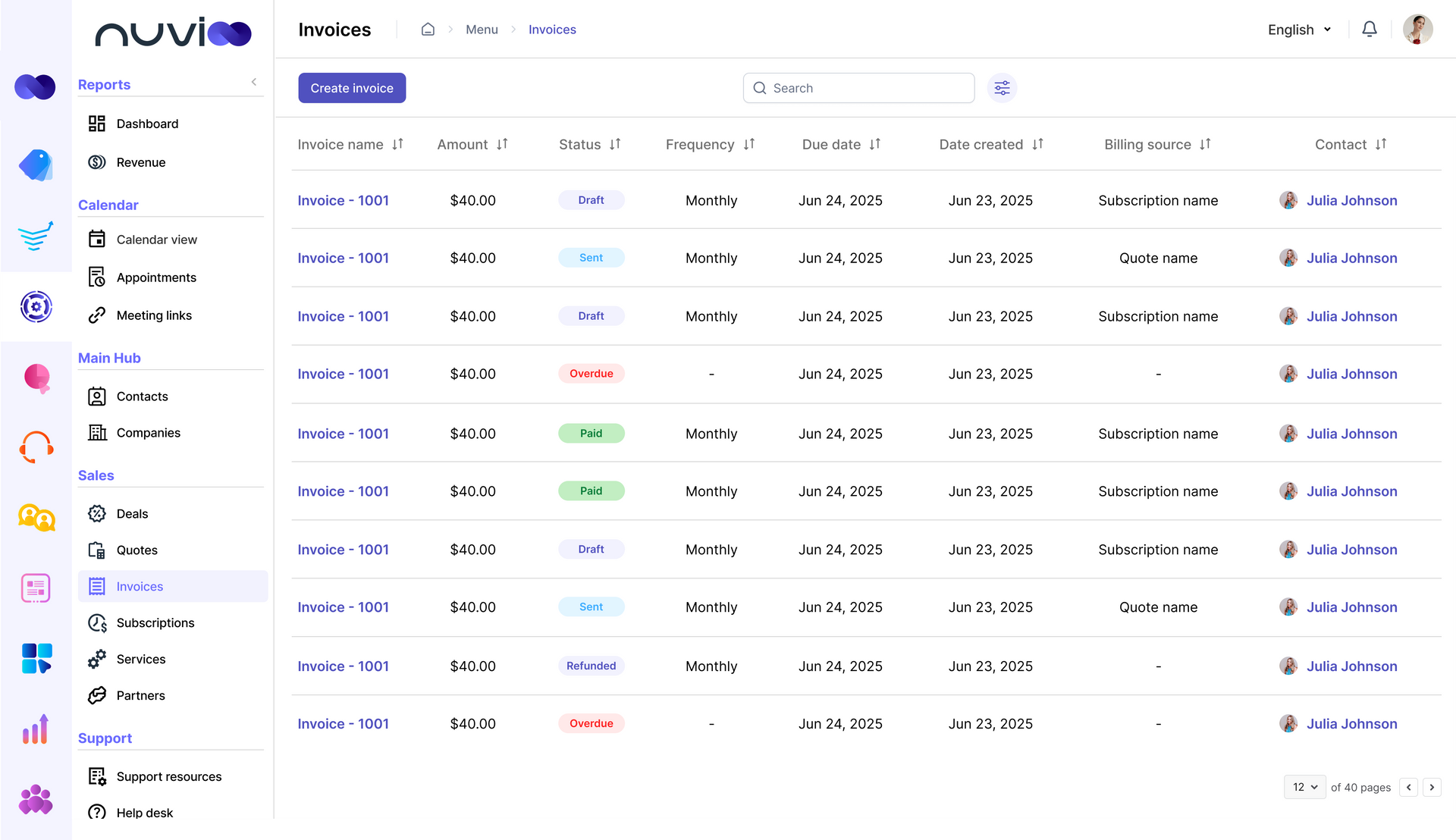Open the Contacts icon in Main Hub
This screenshot has width=1456, height=840.
click(97, 396)
